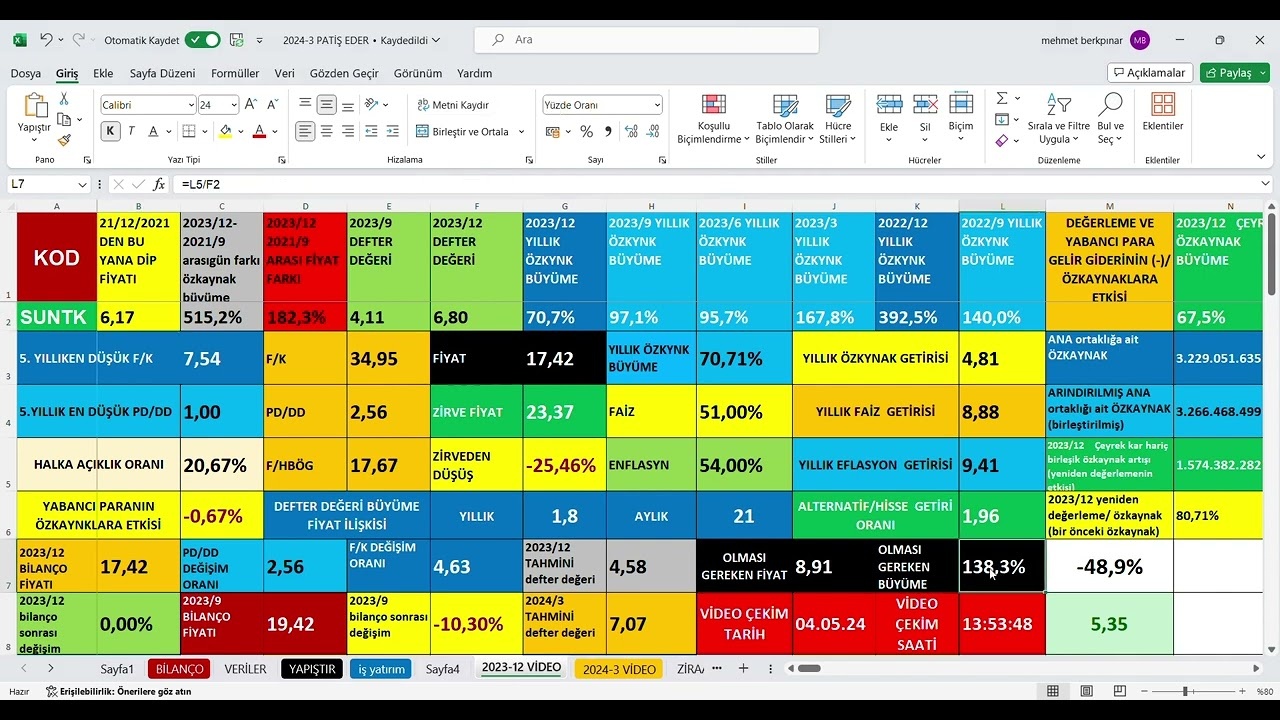Screen dimensions: 1280x720
Task: Click the Save icon in title bar
Action: [x=237, y=40]
